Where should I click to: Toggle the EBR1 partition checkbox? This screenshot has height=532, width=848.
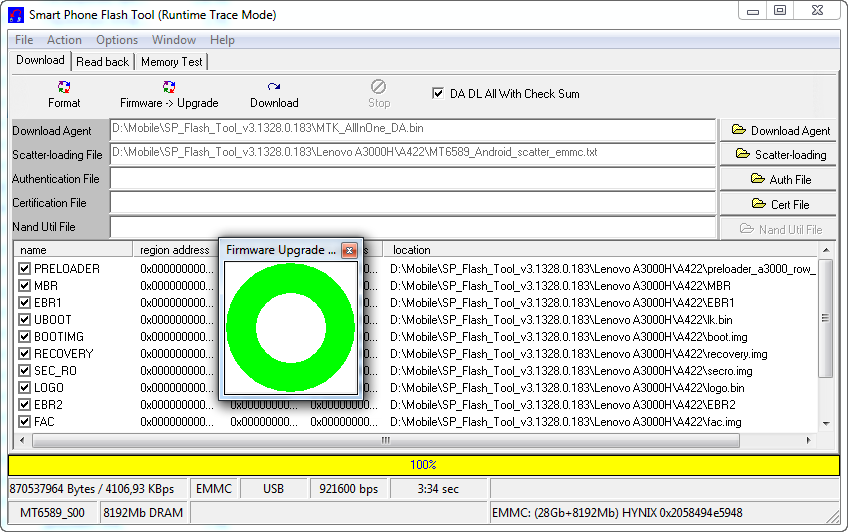[24, 303]
